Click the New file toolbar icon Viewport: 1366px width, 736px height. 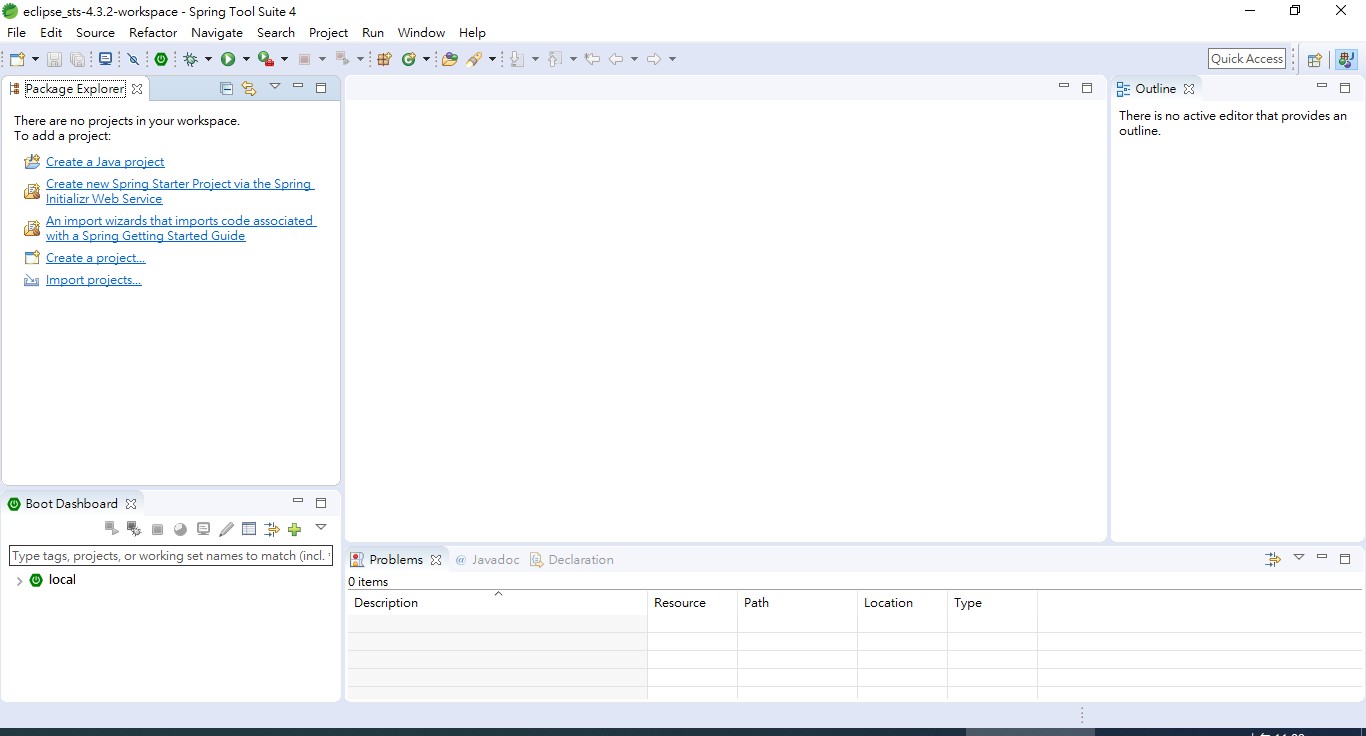tap(18, 59)
